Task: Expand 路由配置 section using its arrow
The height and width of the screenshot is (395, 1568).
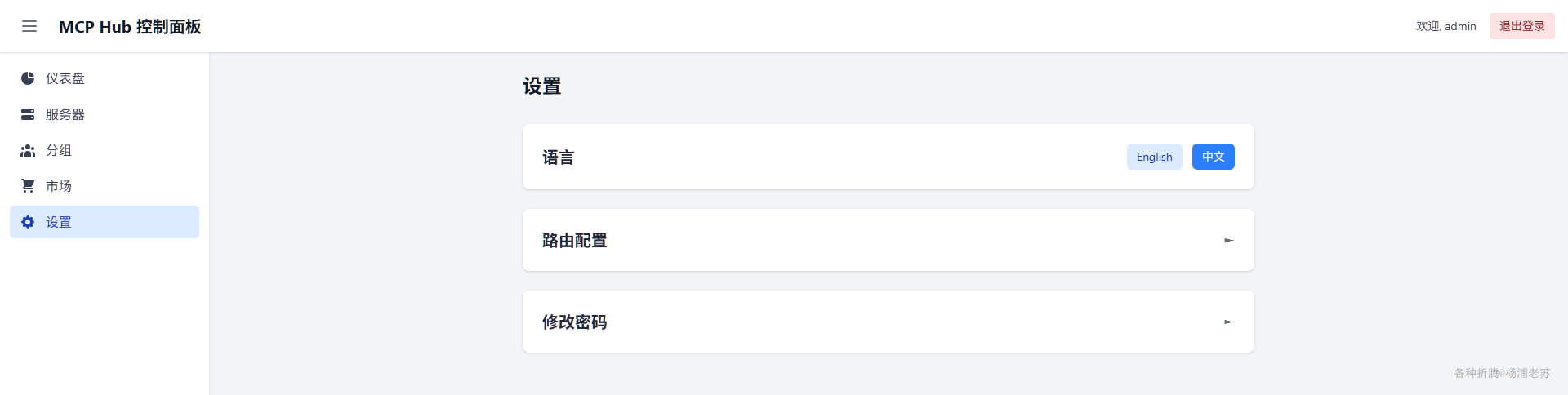Action: click(x=1228, y=240)
